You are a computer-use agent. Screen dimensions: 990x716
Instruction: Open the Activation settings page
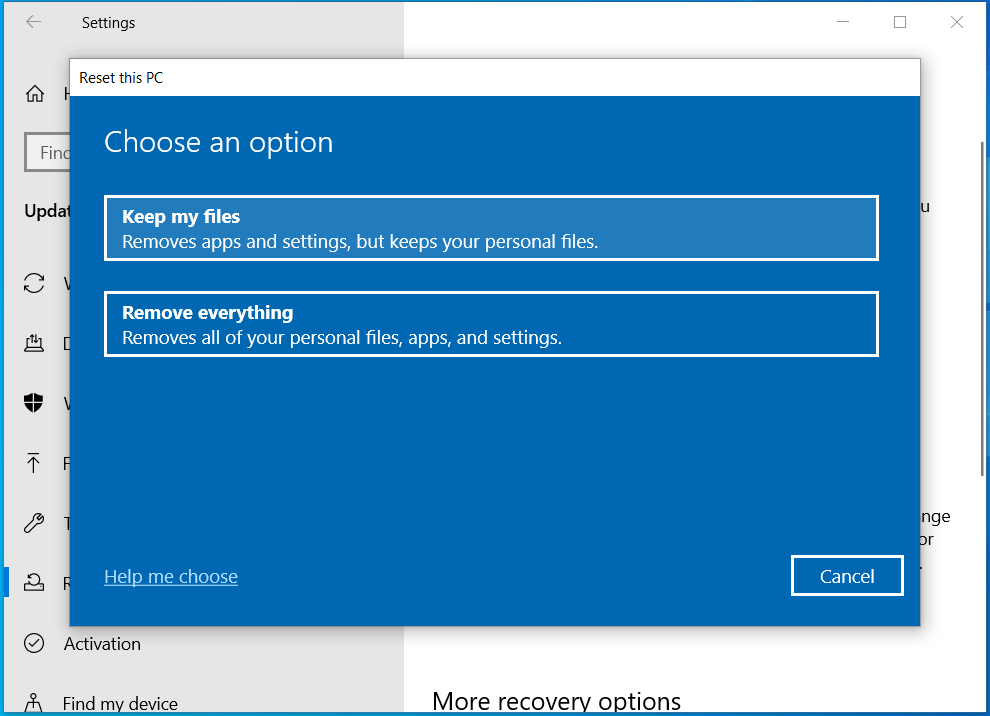point(102,644)
